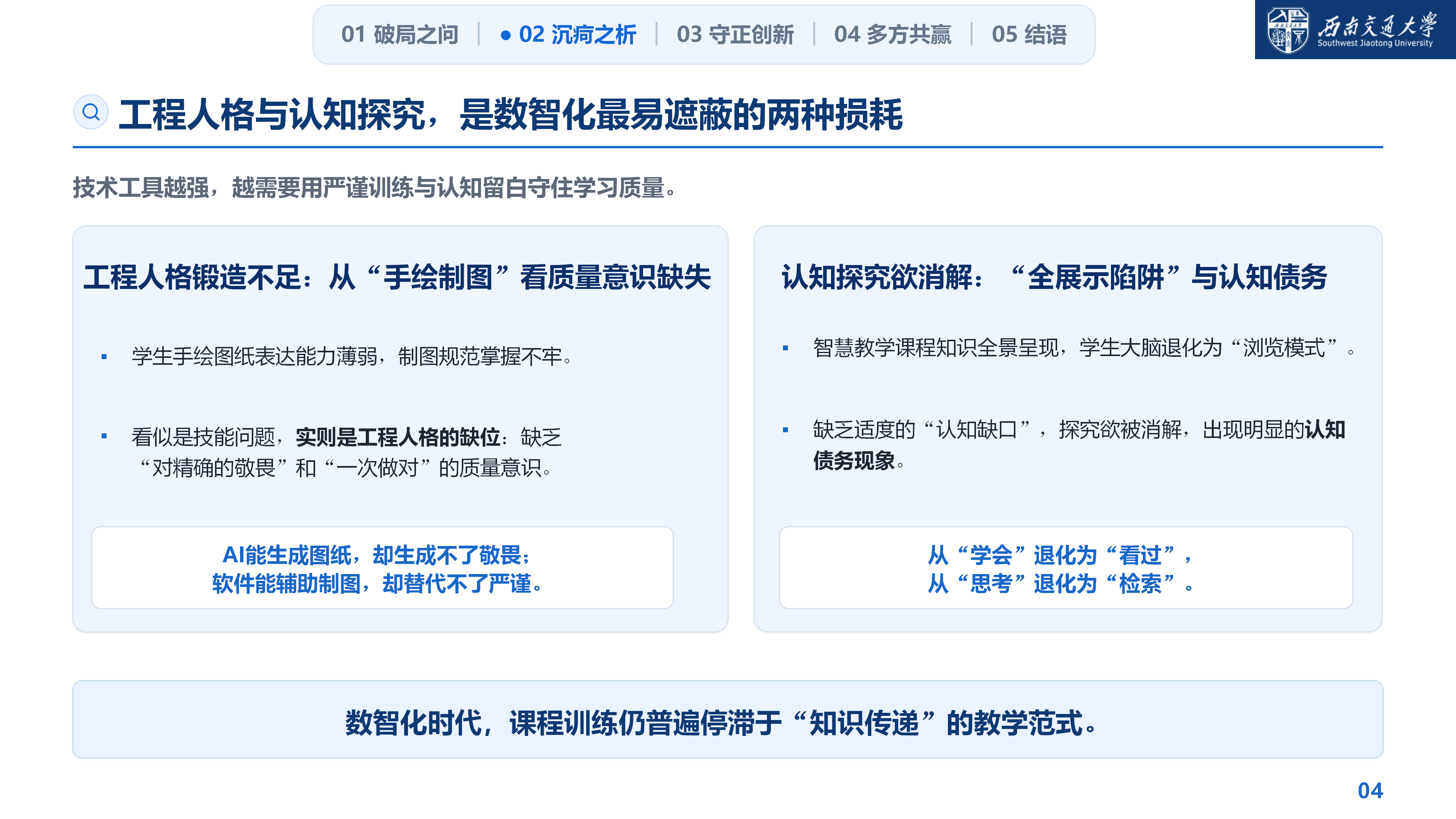The width and height of the screenshot is (1456, 819).
Task: Click the callout 从“学会”退化为“看过”
Action: 1061,555
